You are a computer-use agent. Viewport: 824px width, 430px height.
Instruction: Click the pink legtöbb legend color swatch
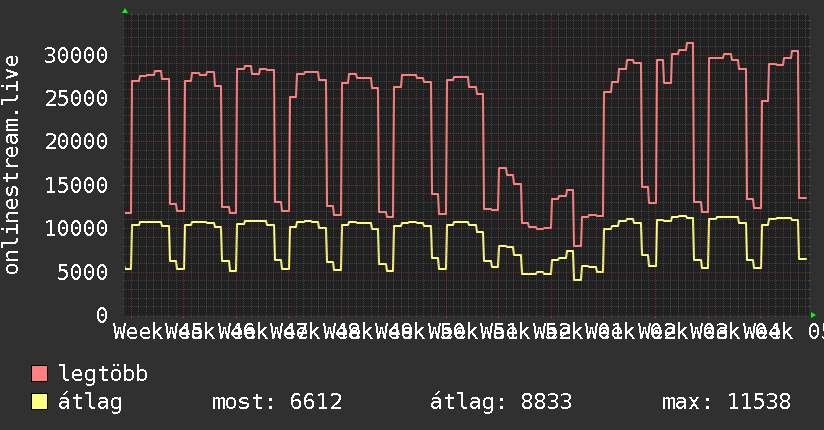(x=39, y=373)
